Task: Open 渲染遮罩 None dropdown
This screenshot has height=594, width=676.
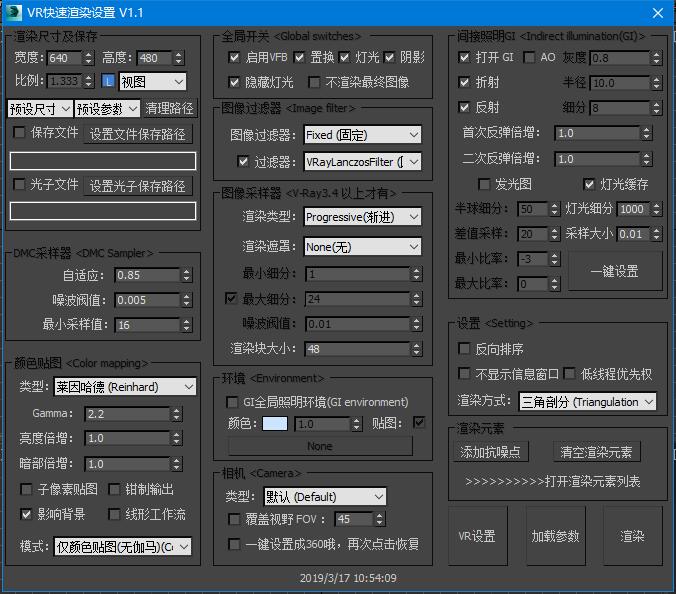Action: 362,247
